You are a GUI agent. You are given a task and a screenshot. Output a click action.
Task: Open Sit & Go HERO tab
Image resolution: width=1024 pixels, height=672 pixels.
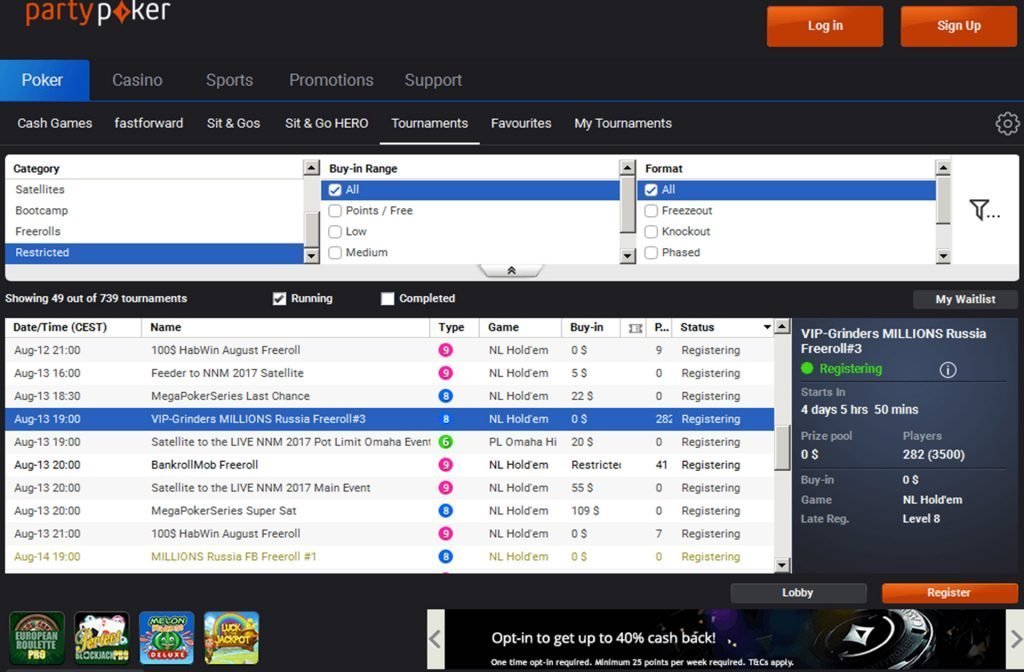[x=327, y=123]
